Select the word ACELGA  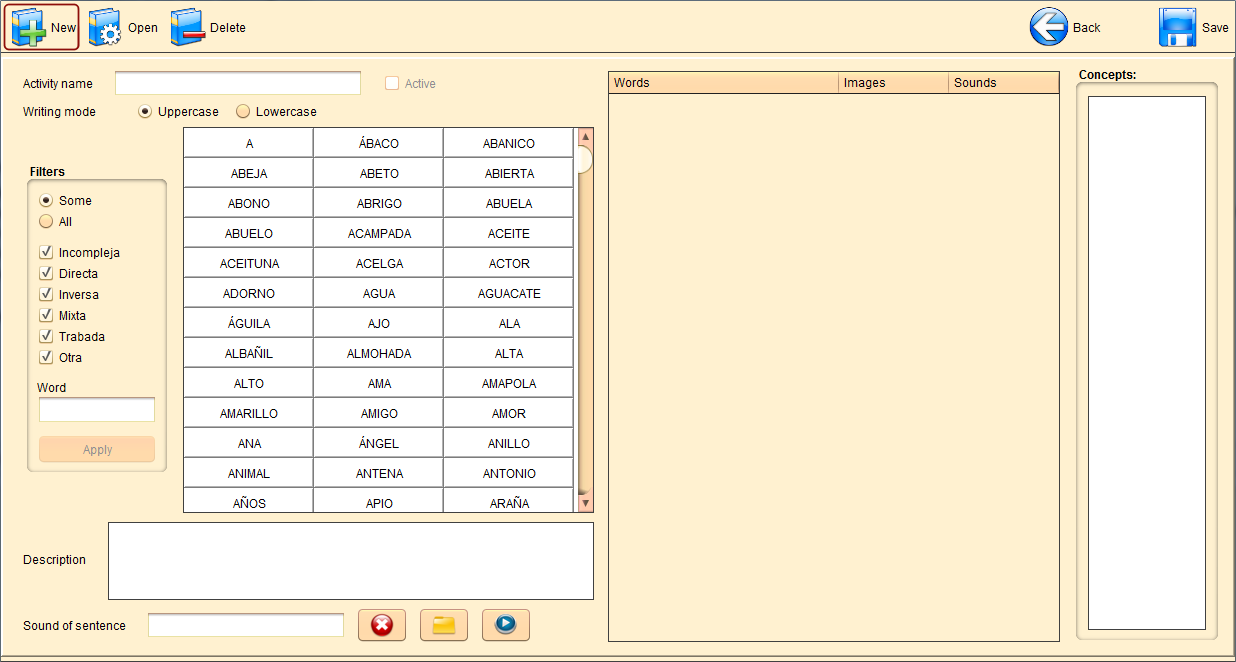pyautogui.click(x=378, y=263)
